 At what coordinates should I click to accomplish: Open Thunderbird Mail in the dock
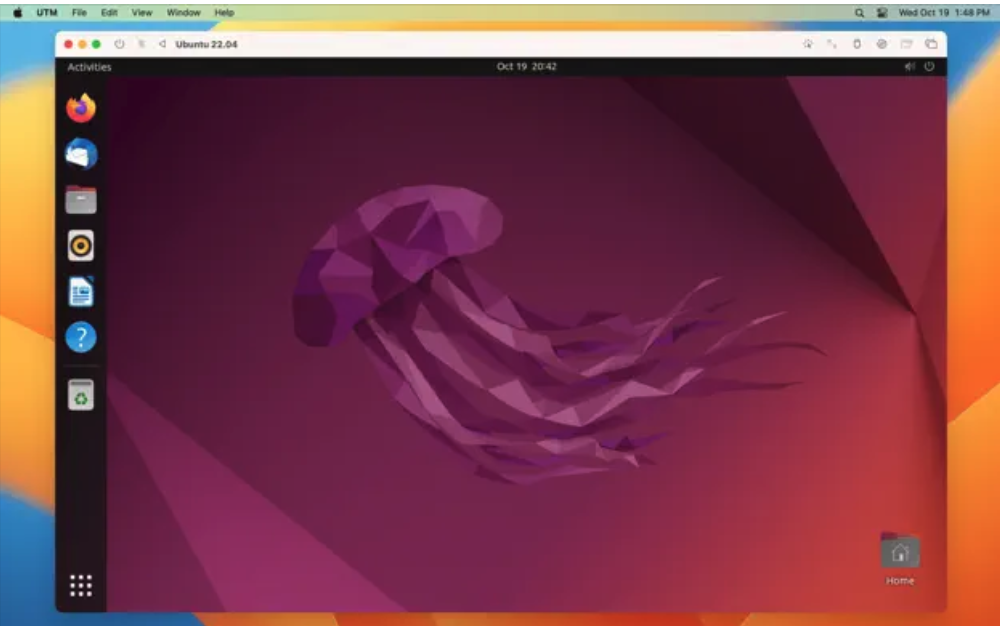tap(81, 154)
